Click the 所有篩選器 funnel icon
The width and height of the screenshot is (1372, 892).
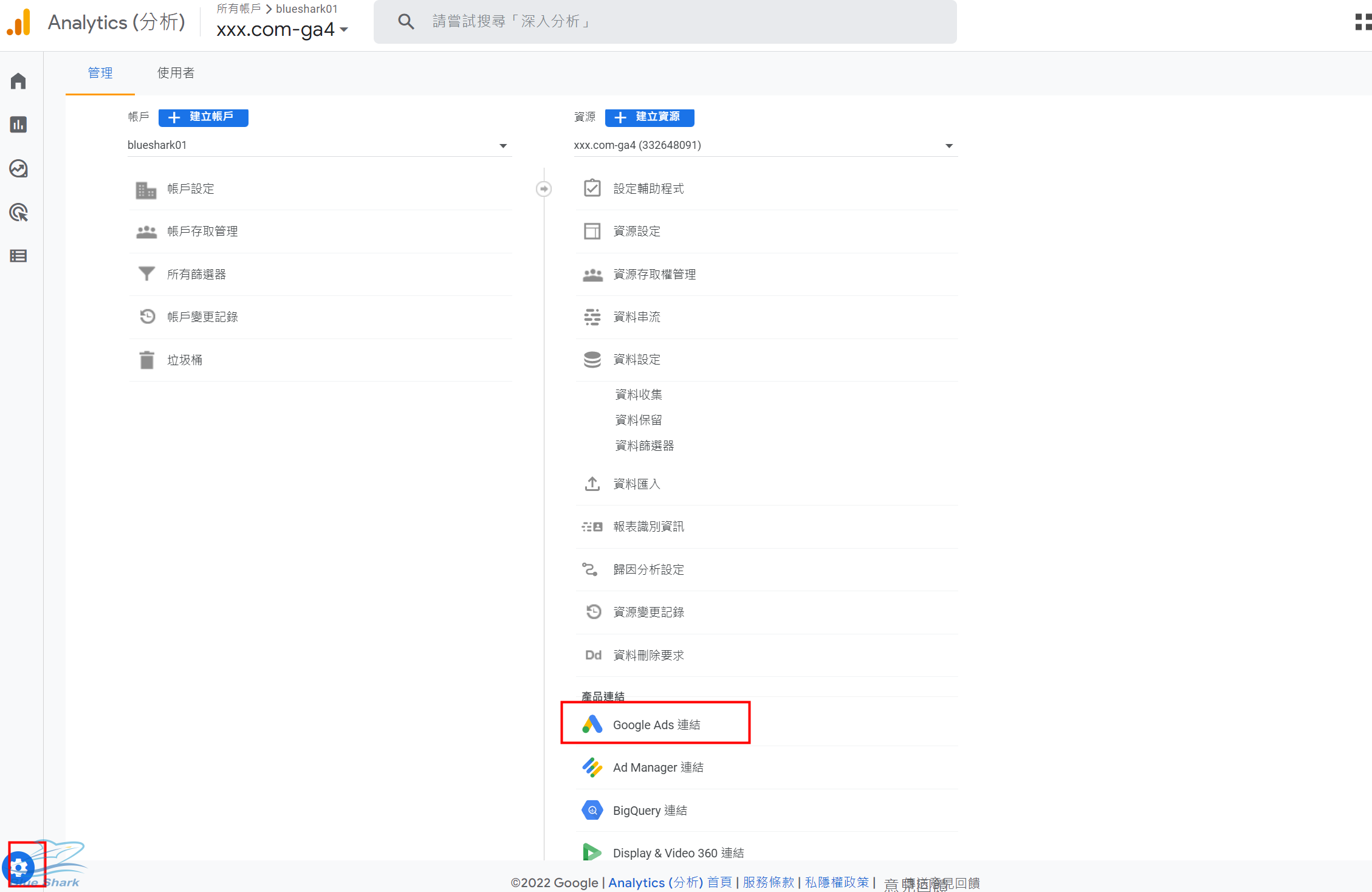(x=146, y=274)
